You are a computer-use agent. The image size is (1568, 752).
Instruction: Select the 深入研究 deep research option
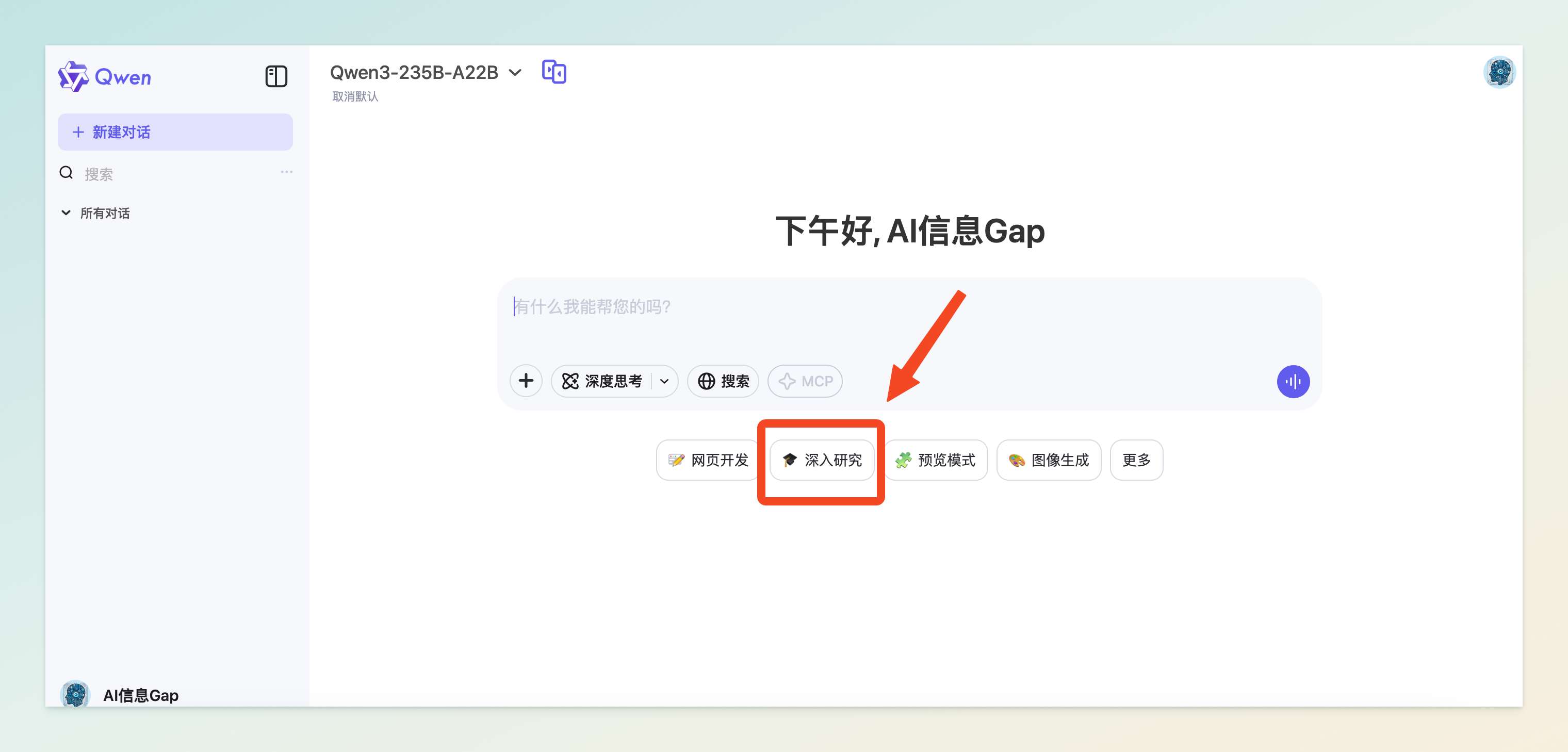821,461
